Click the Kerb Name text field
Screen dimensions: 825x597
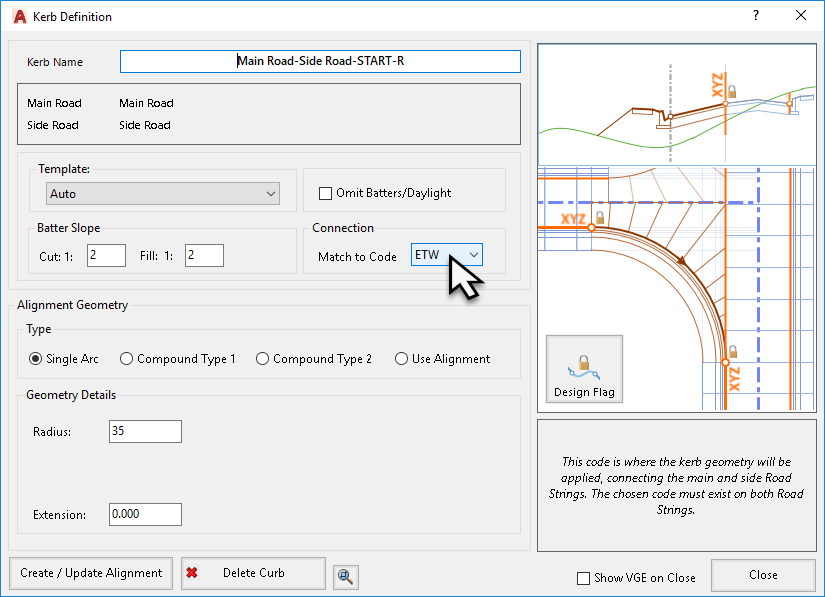(x=320, y=62)
